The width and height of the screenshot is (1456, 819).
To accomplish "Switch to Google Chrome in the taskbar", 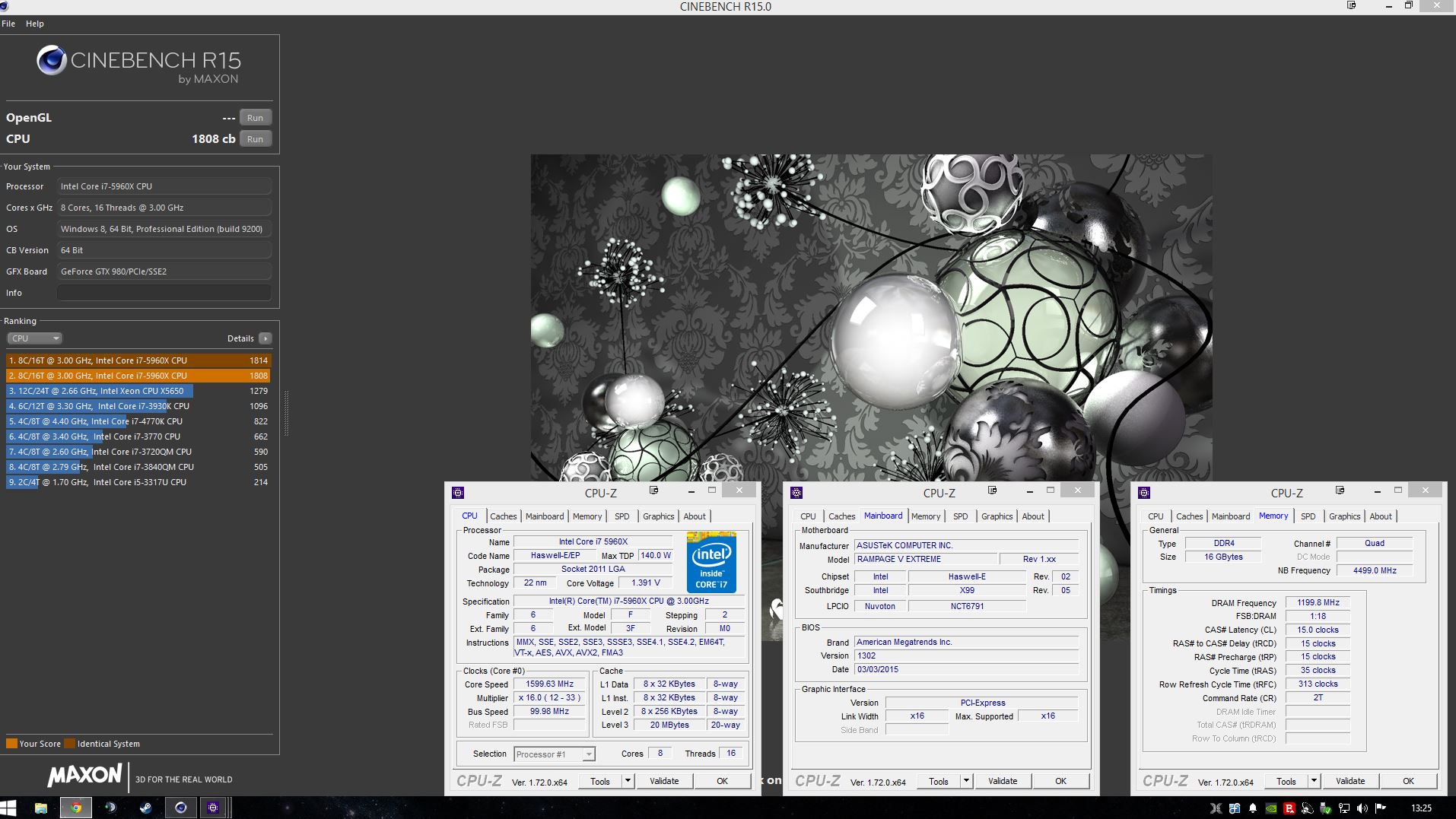I will (75, 808).
